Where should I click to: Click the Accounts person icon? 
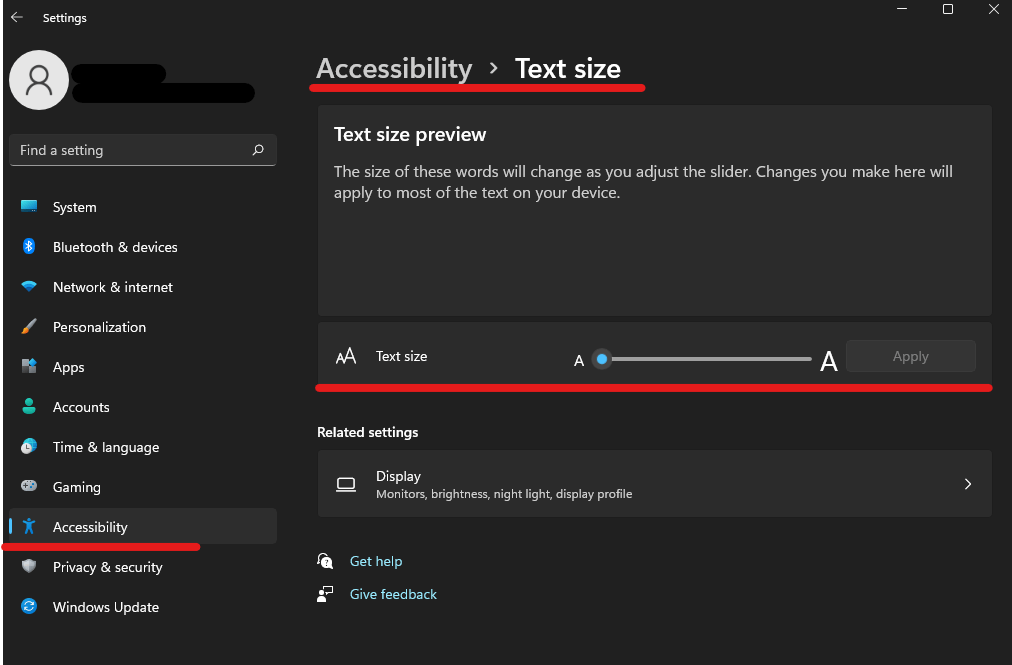click(x=30, y=407)
